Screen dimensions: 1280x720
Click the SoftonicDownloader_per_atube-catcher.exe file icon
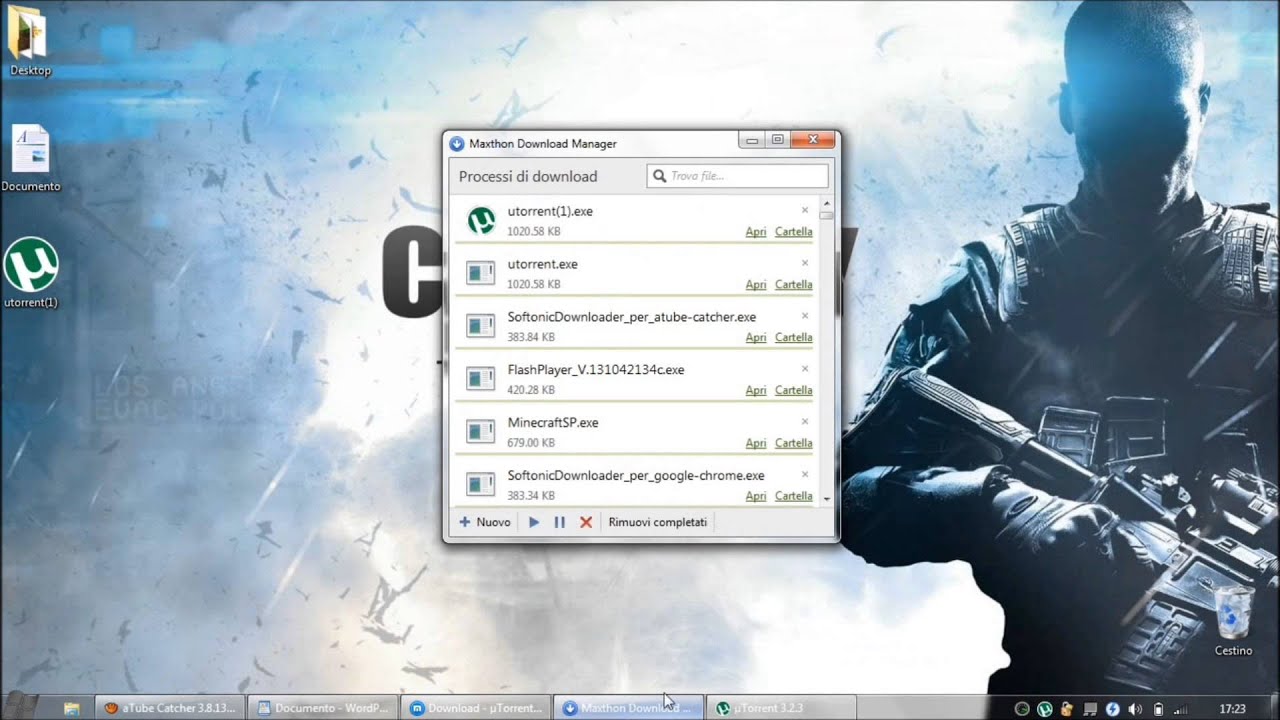point(481,326)
